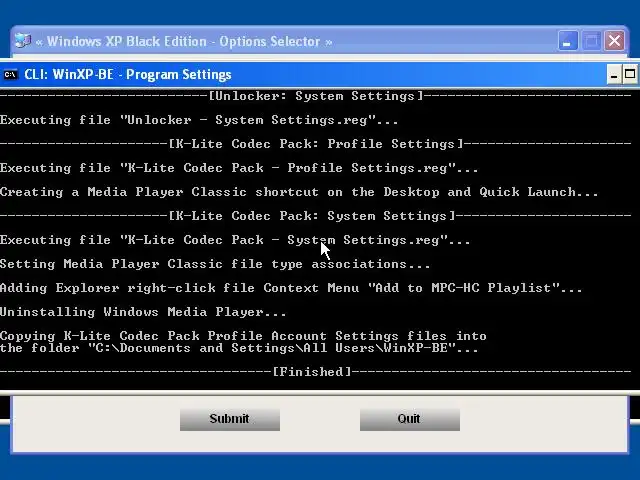Image resolution: width=640 pixels, height=480 pixels.
Task: Close the Options Selector window
Action: pos(615,41)
